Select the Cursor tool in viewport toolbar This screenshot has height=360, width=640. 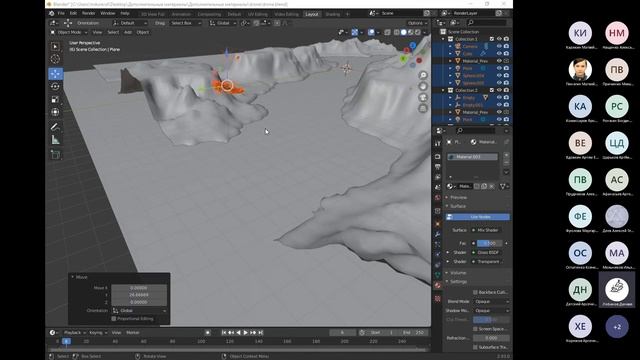coord(56,59)
